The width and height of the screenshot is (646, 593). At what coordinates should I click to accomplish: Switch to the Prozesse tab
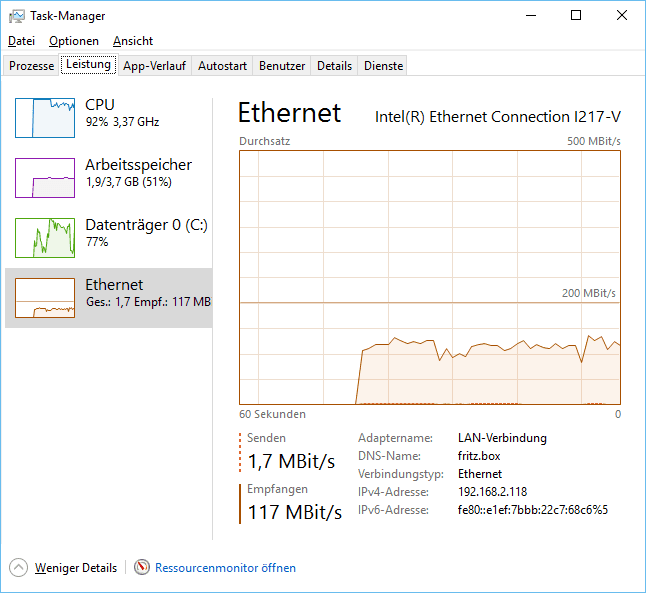(31, 66)
